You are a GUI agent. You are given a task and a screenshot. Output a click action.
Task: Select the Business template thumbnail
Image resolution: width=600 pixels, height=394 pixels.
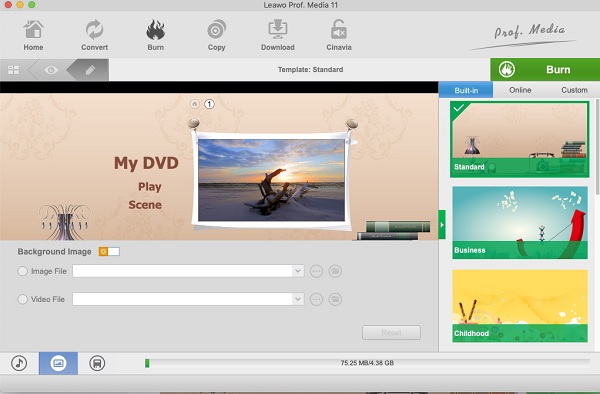coord(520,223)
